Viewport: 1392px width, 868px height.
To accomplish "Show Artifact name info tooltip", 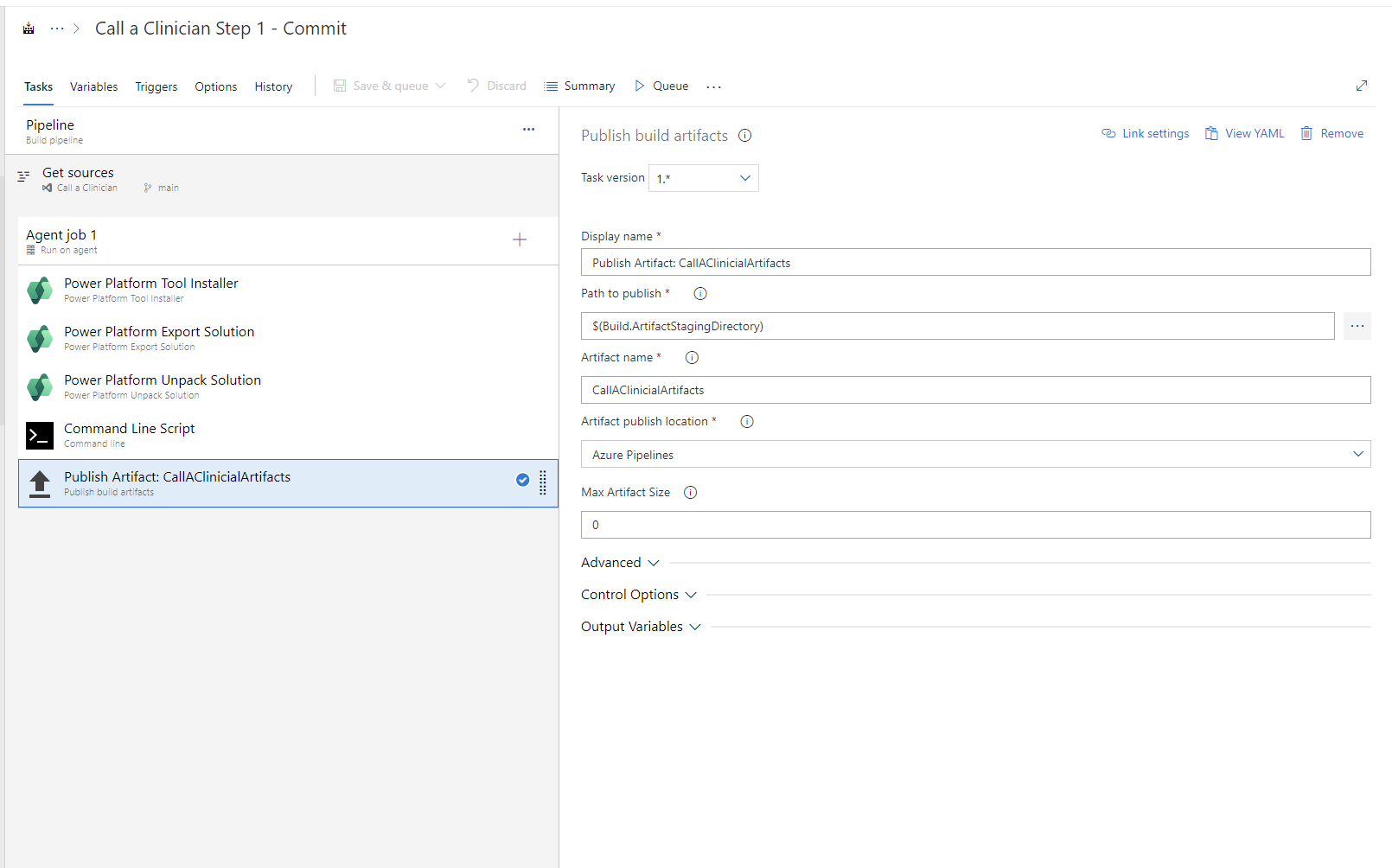I will [692, 357].
